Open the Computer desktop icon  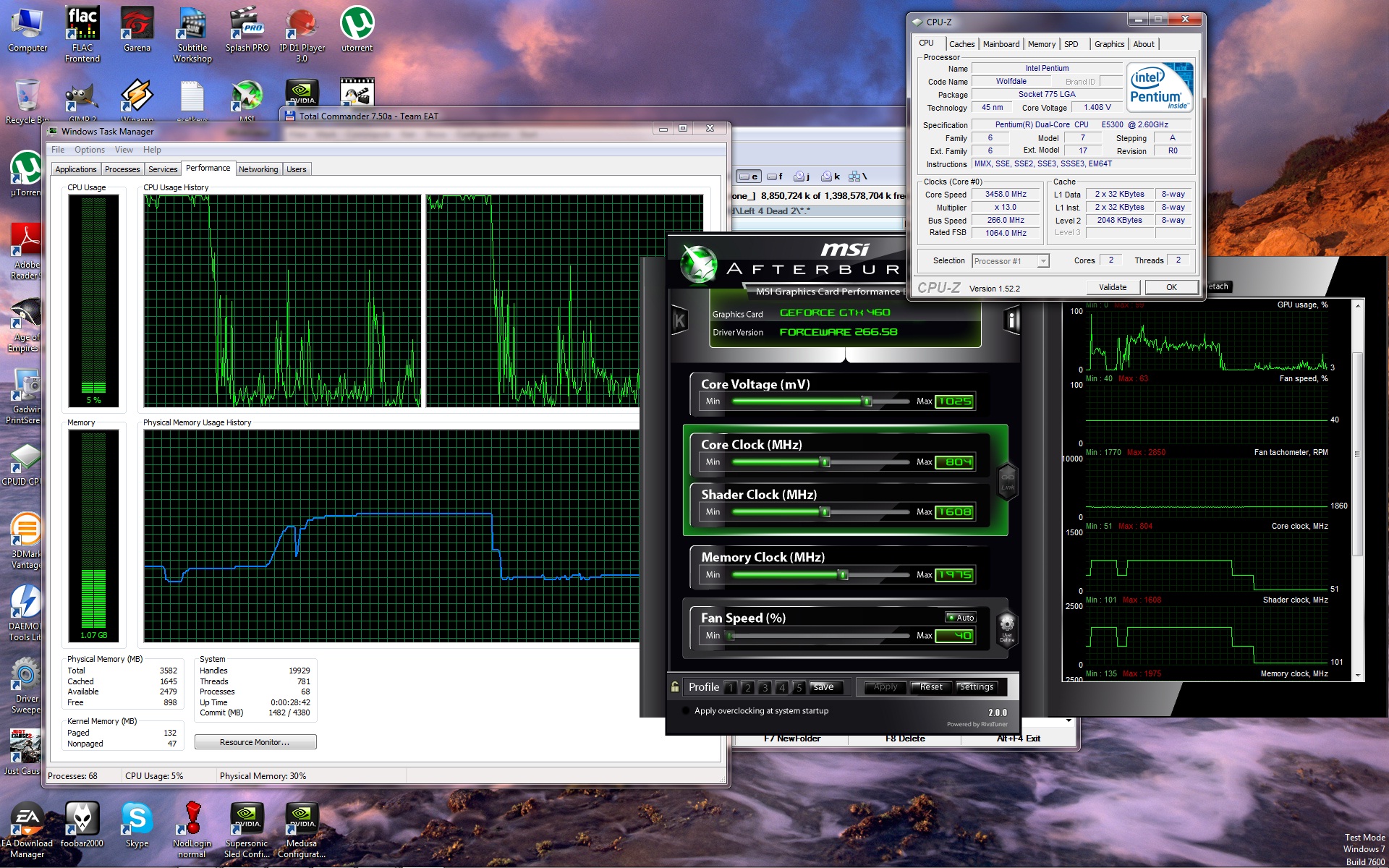(x=27, y=30)
